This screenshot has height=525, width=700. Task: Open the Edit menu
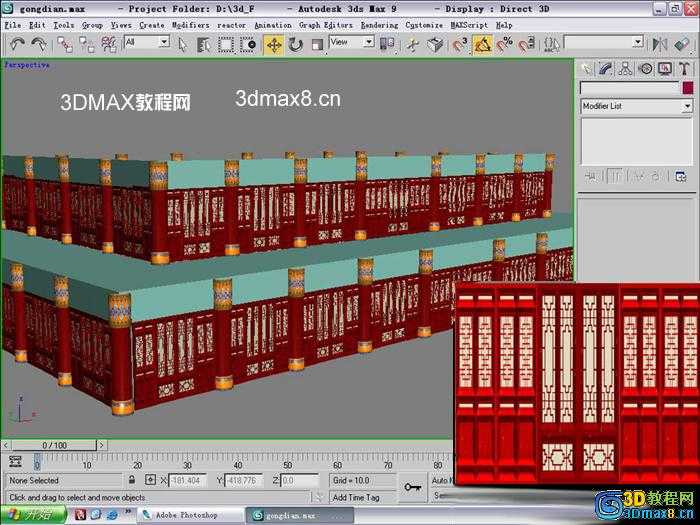[37, 25]
